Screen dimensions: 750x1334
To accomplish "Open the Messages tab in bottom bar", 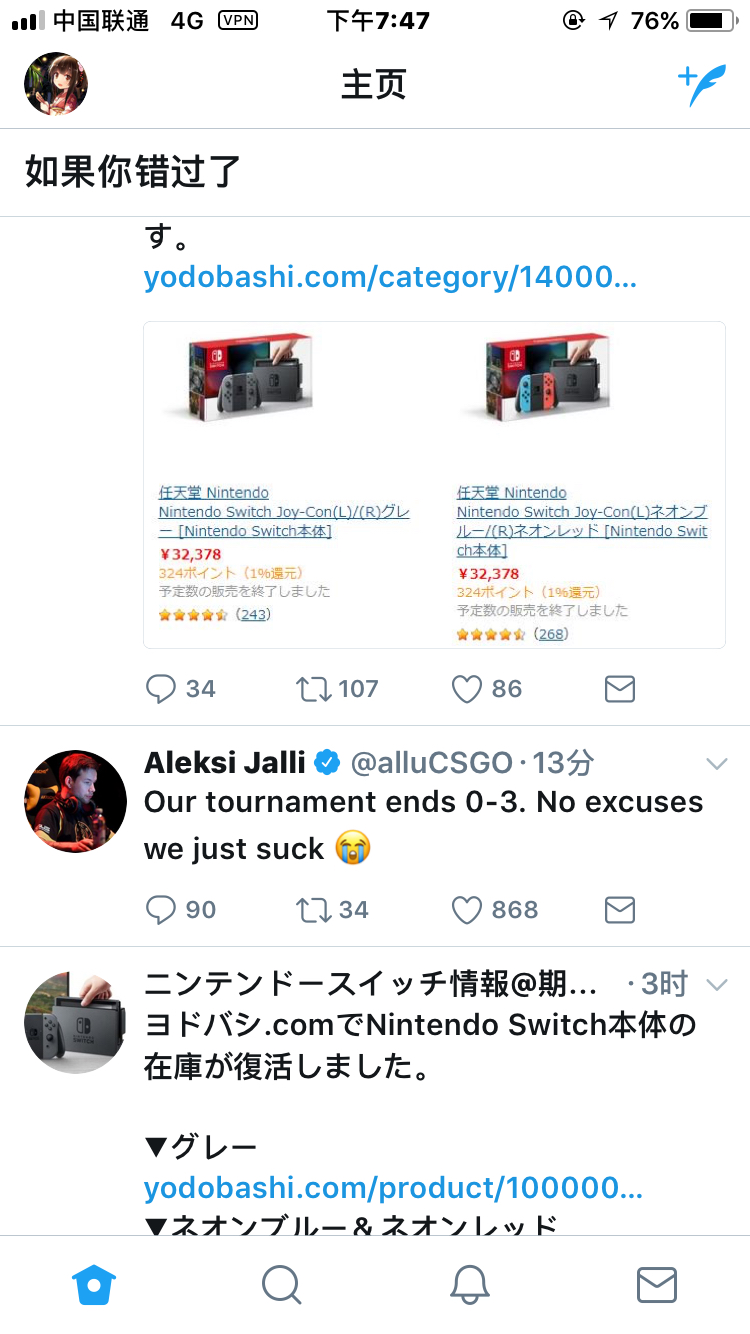I will coord(657,1284).
